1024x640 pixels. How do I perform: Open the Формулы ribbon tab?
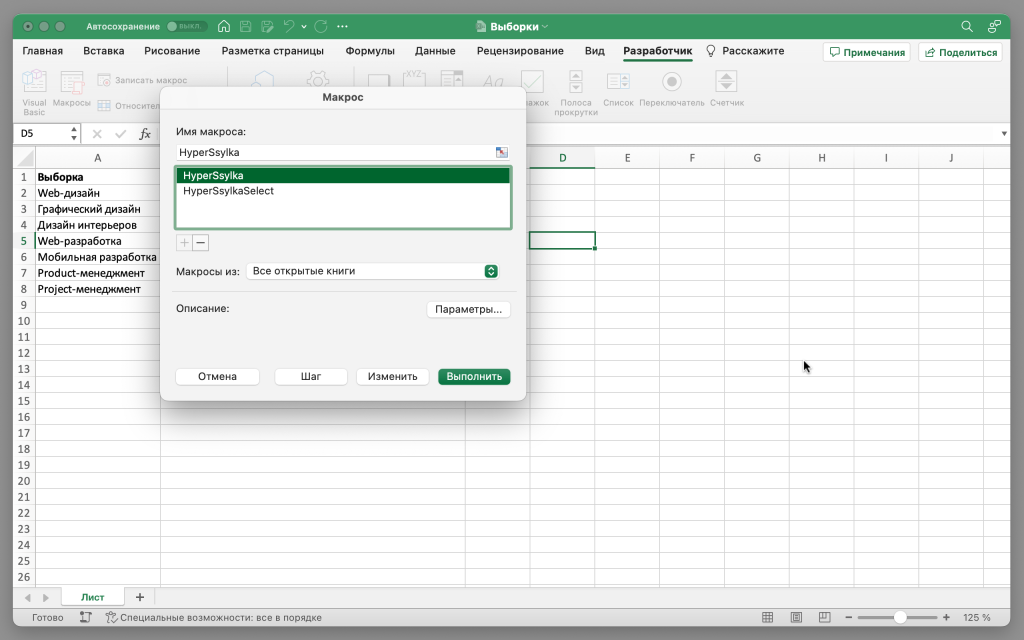click(x=370, y=51)
